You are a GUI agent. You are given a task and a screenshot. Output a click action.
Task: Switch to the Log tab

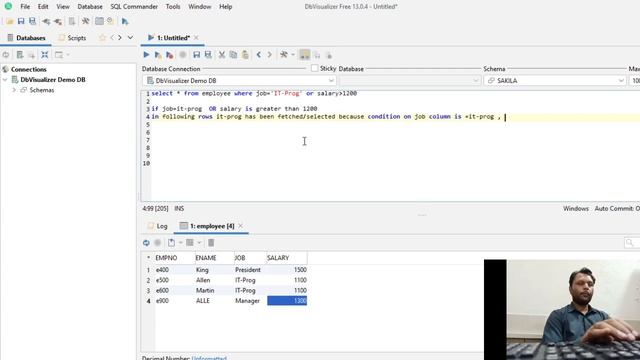158,226
